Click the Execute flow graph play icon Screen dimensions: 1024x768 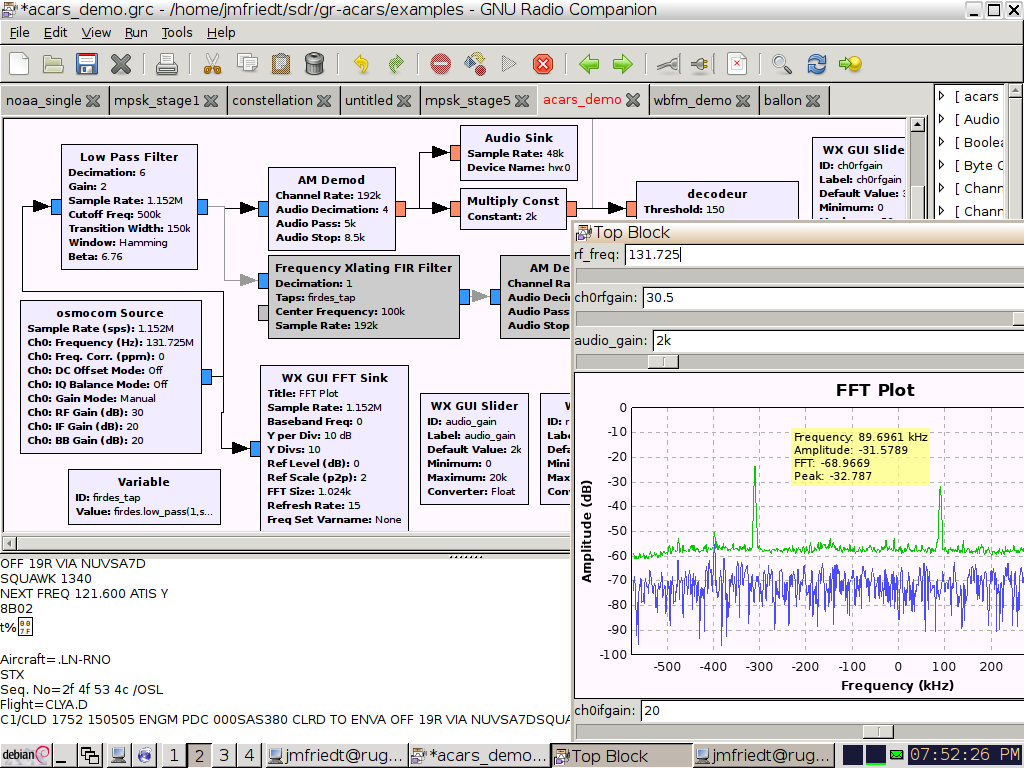(509, 64)
